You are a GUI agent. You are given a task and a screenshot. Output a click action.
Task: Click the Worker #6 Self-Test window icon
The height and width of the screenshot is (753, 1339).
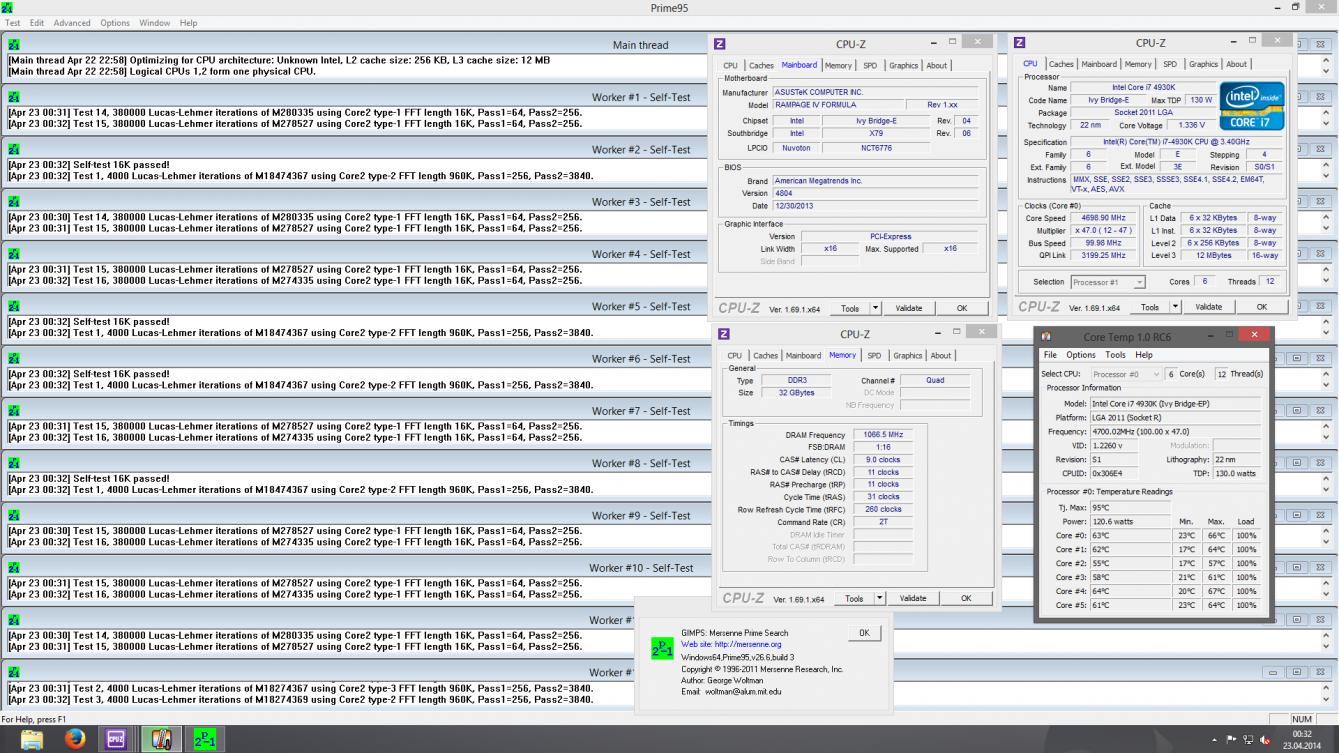(x=14, y=358)
